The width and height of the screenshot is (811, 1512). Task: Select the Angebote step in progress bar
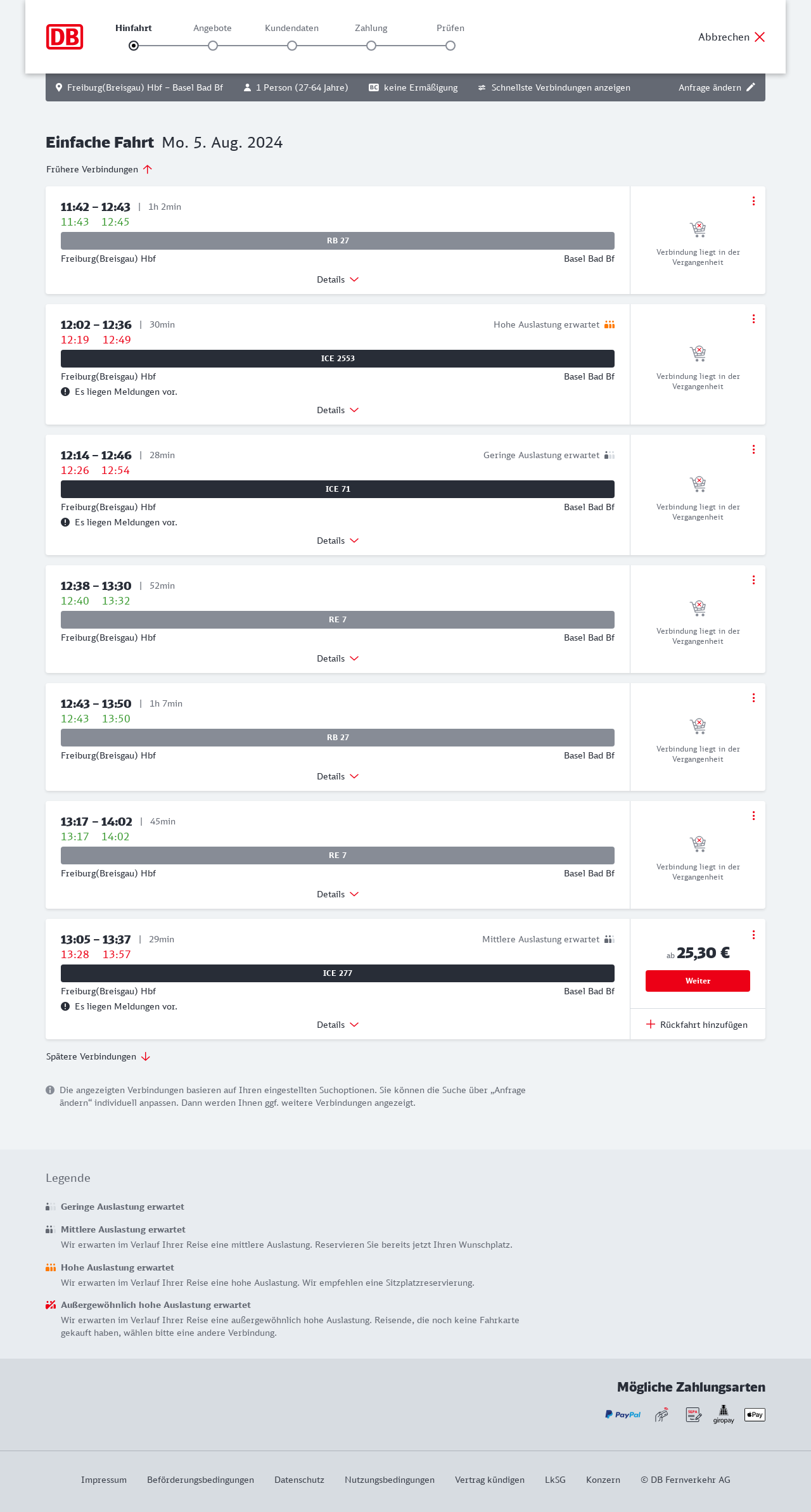(213, 46)
